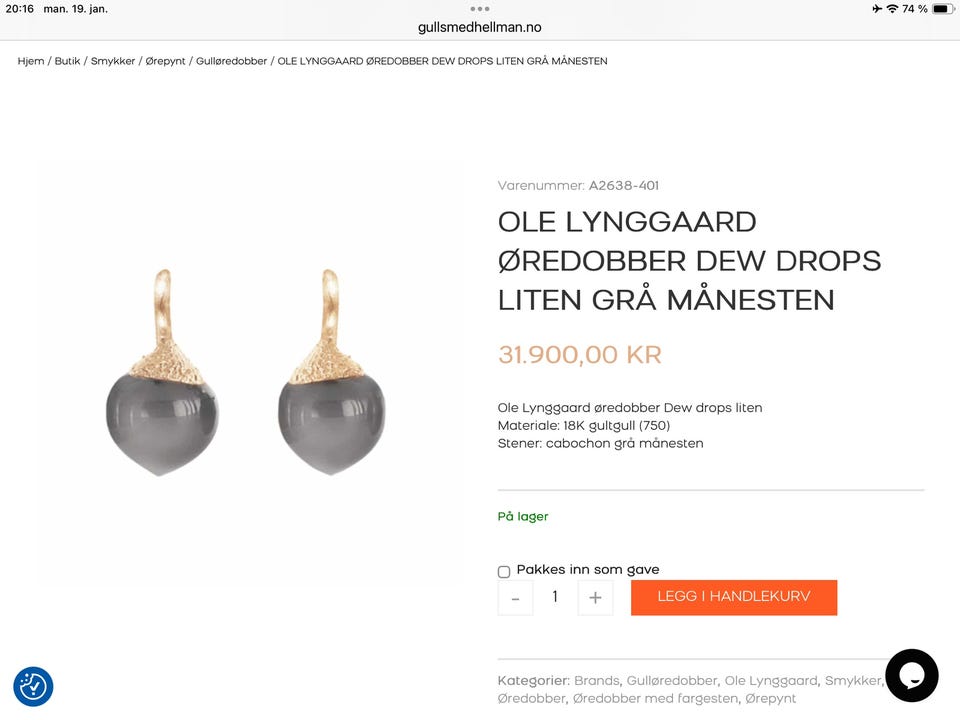
Task: Tap the Wi-Fi status icon
Action: coord(892,9)
